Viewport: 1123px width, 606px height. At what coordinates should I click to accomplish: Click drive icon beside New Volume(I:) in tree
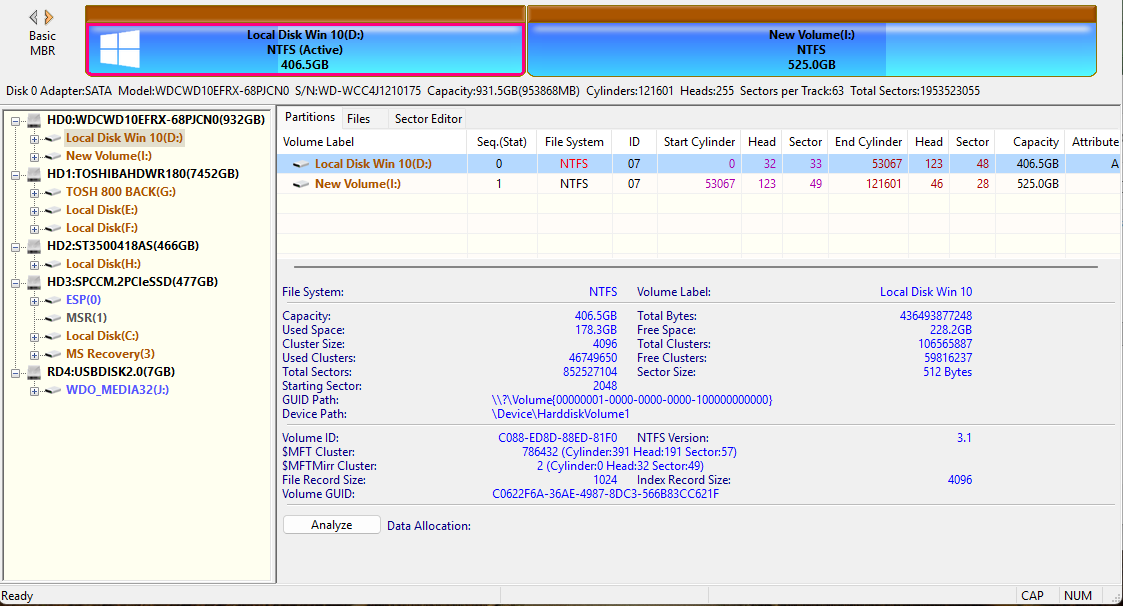tap(53, 156)
